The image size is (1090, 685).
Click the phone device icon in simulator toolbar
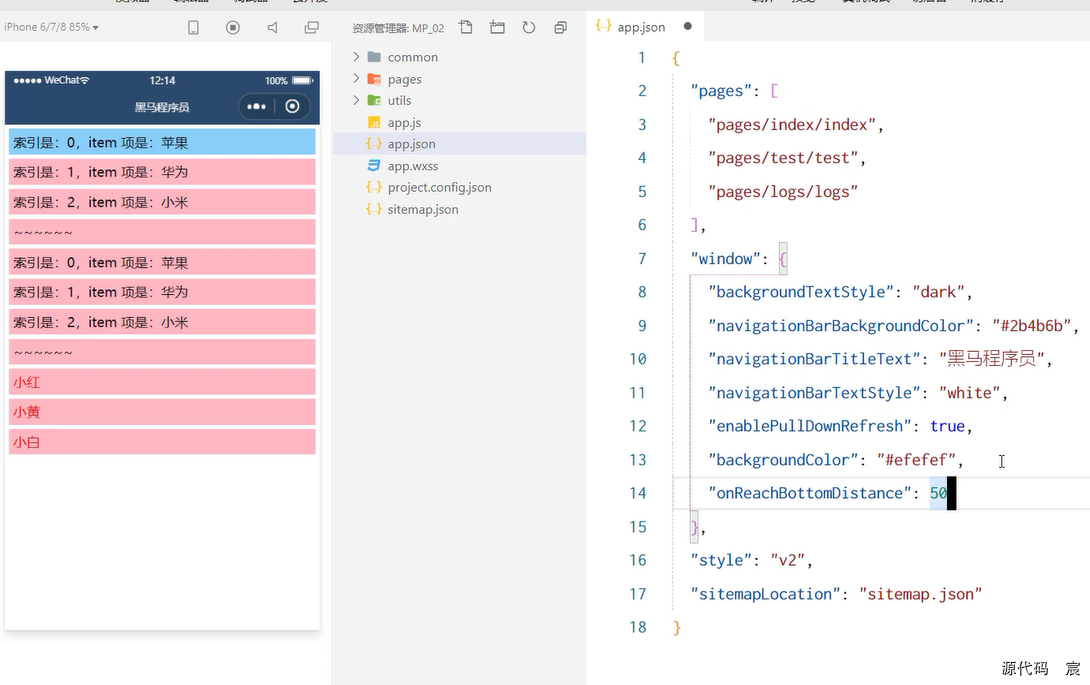click(x=193, y=27)
